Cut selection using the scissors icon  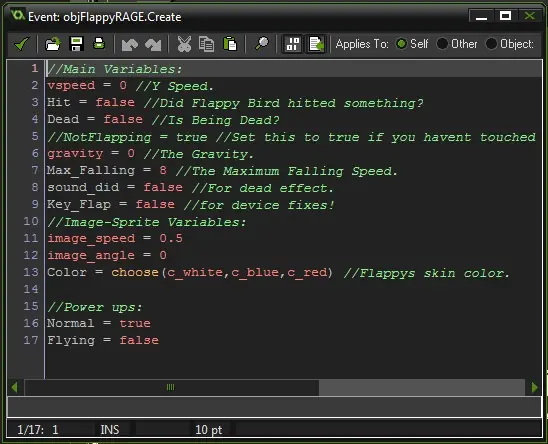(184, 44)
